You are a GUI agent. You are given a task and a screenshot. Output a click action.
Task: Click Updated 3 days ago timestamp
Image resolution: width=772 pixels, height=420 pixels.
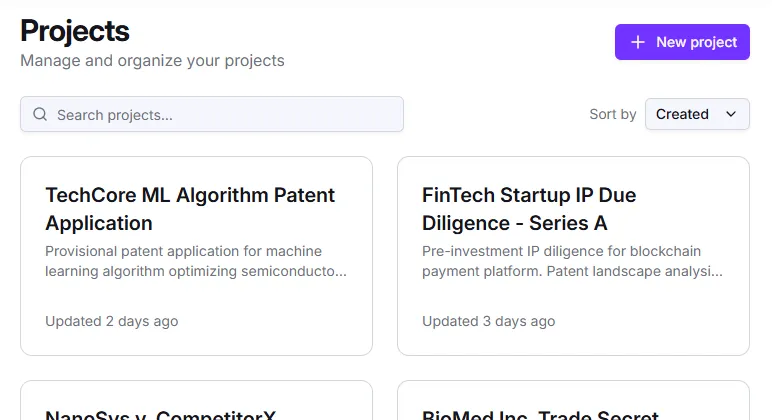click(488, 321)
